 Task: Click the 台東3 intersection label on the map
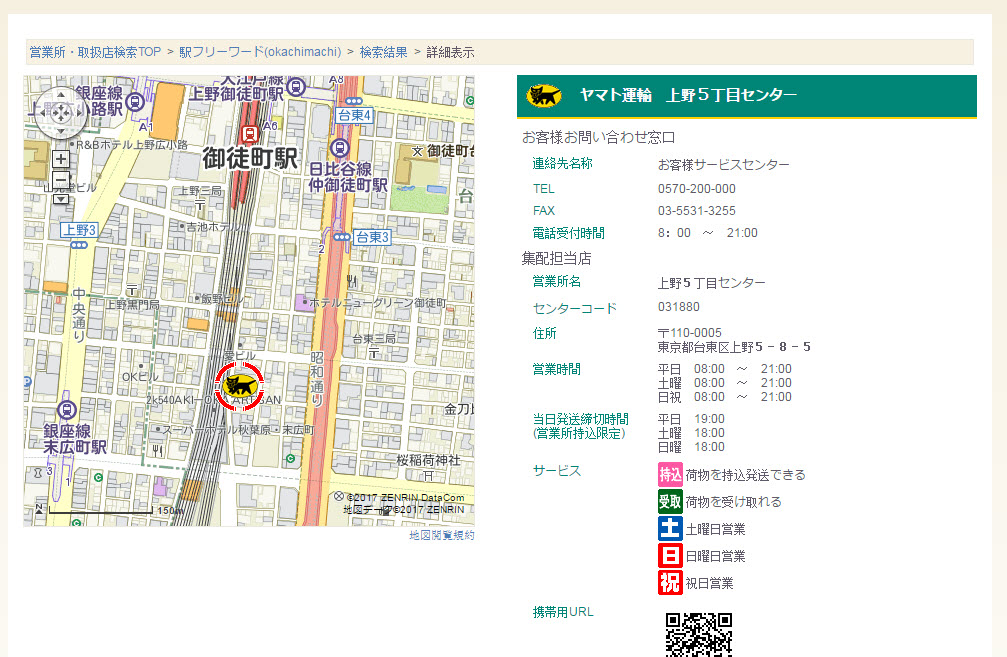(372, 237)
